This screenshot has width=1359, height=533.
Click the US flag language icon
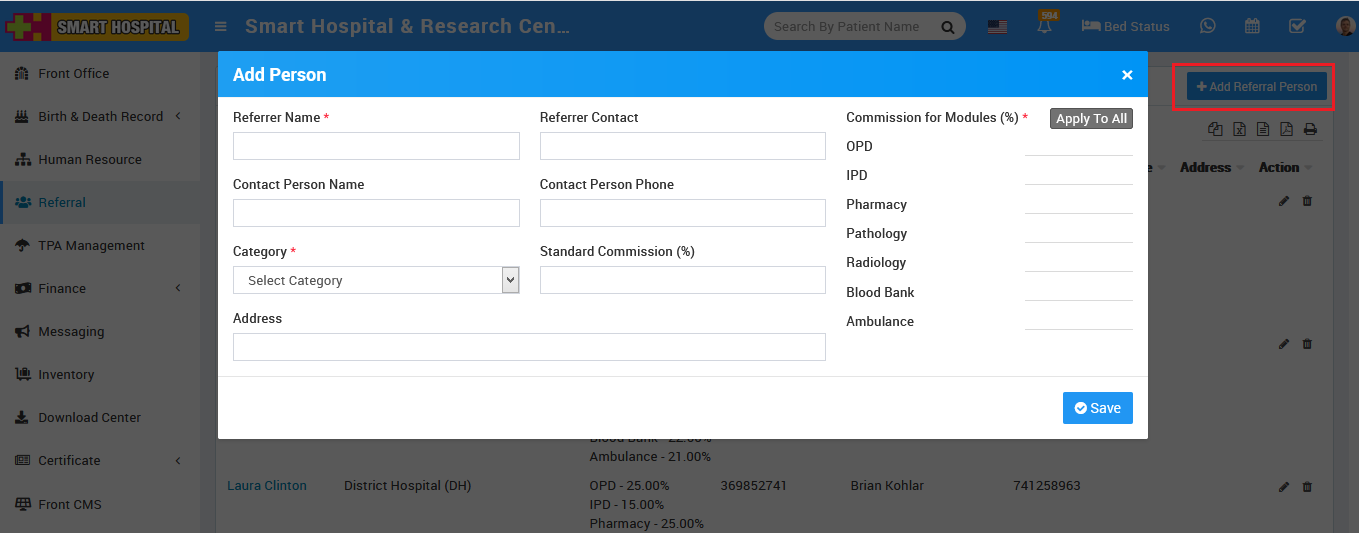click(997, 27)
